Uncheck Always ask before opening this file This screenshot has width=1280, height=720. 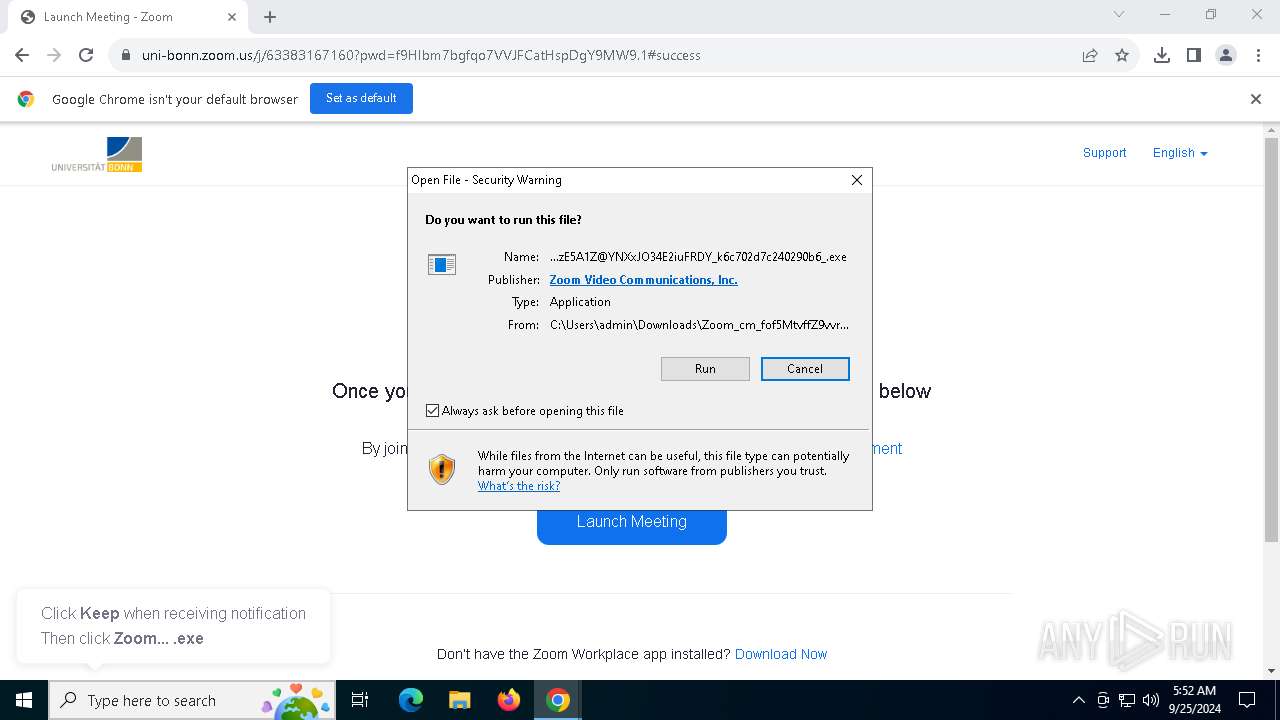pos(432,411)
